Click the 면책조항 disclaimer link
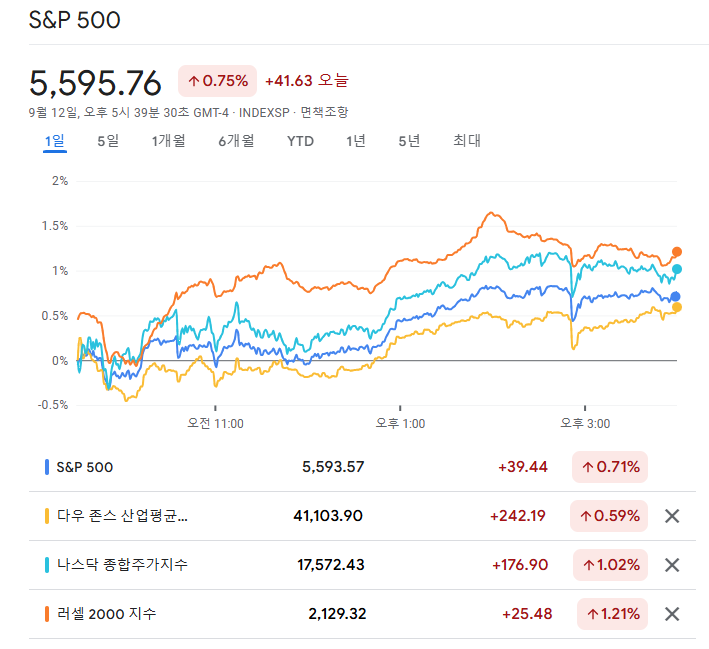The width and height of the screenshot is (709, 649). click(x=324, y=112)
